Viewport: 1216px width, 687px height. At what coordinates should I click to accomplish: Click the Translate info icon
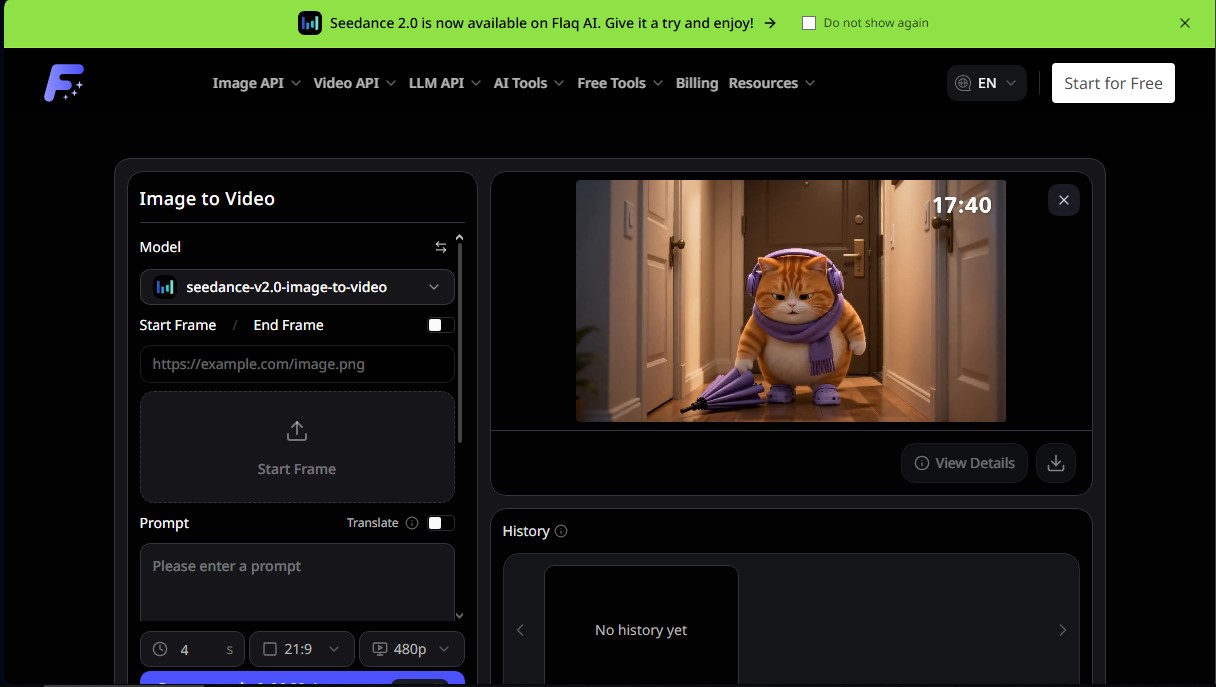412,523
